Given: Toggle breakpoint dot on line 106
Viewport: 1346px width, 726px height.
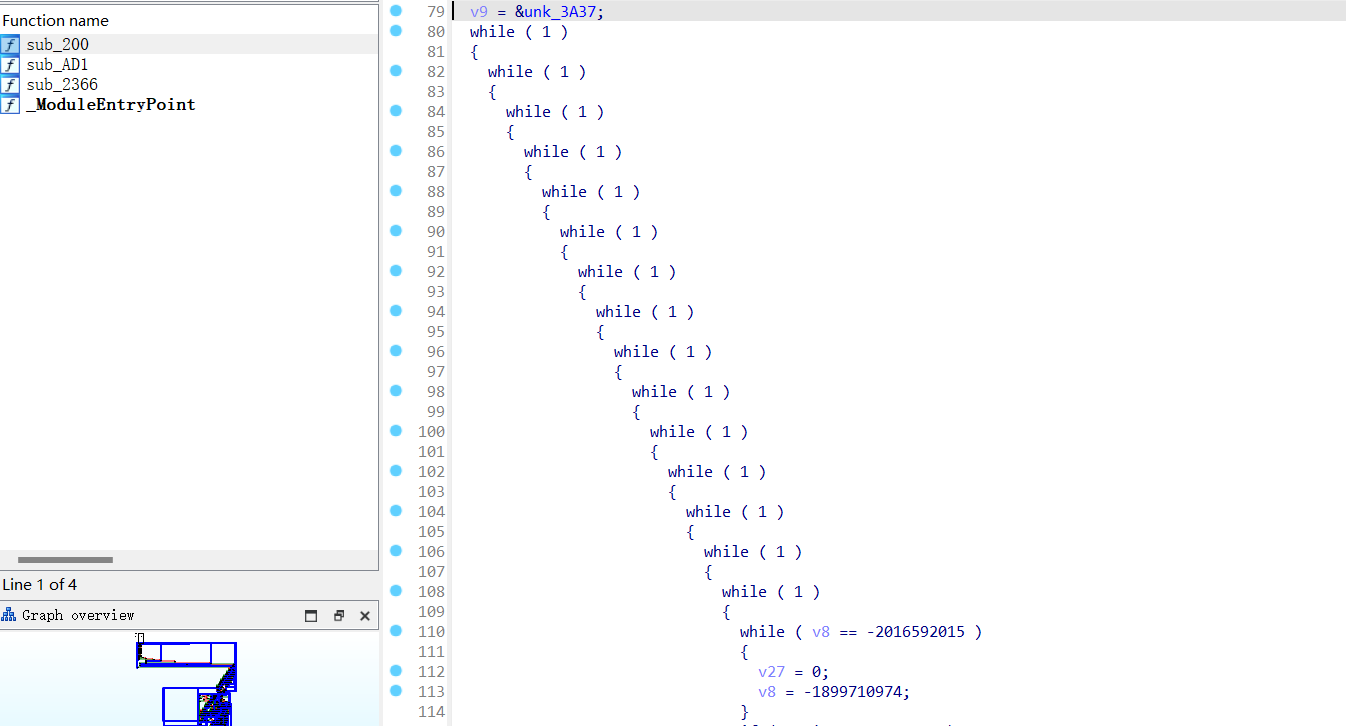Looking at the screenshot, I should tap(396, 551).
